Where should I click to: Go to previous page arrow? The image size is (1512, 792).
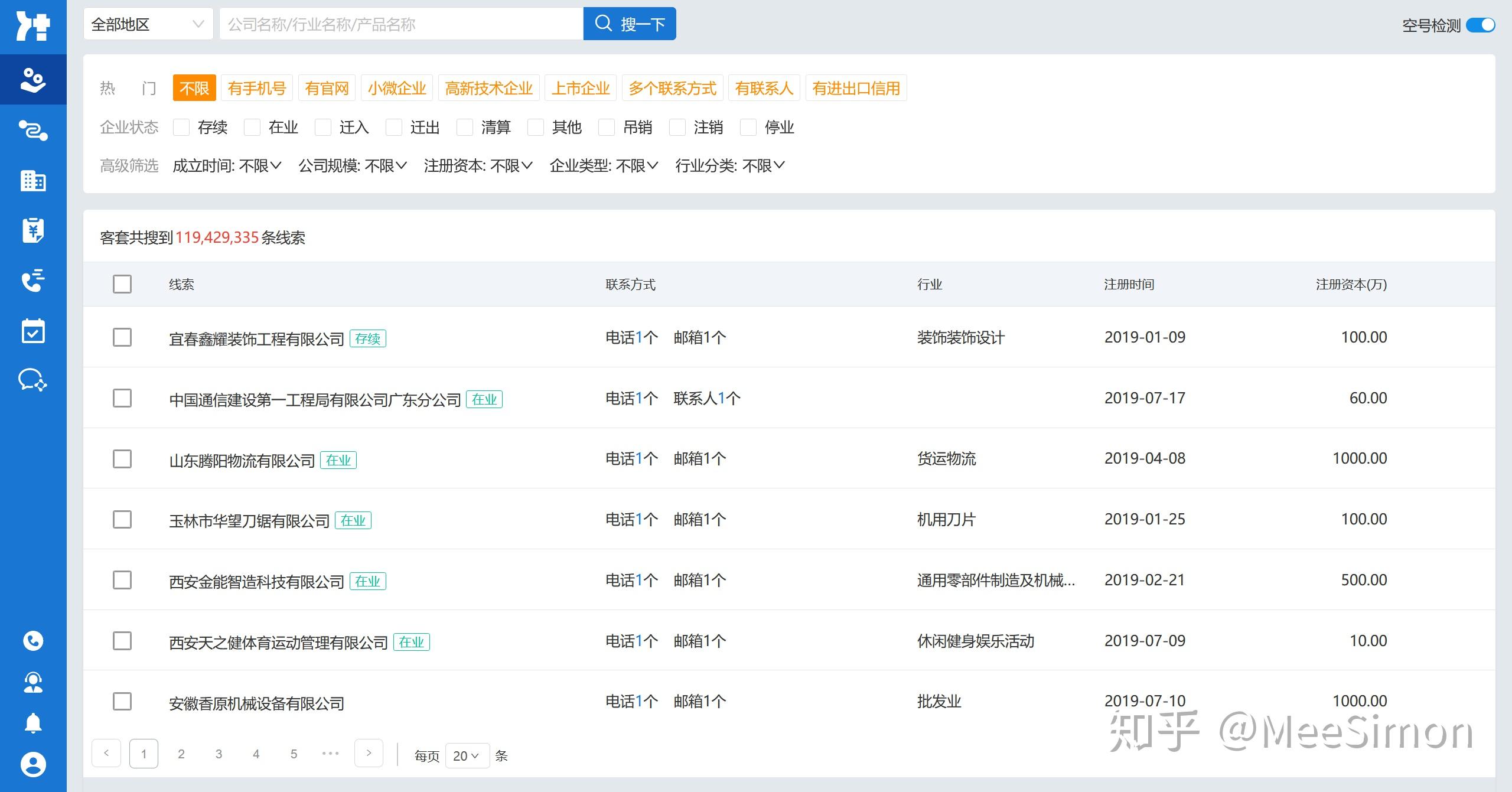(106, 753)
